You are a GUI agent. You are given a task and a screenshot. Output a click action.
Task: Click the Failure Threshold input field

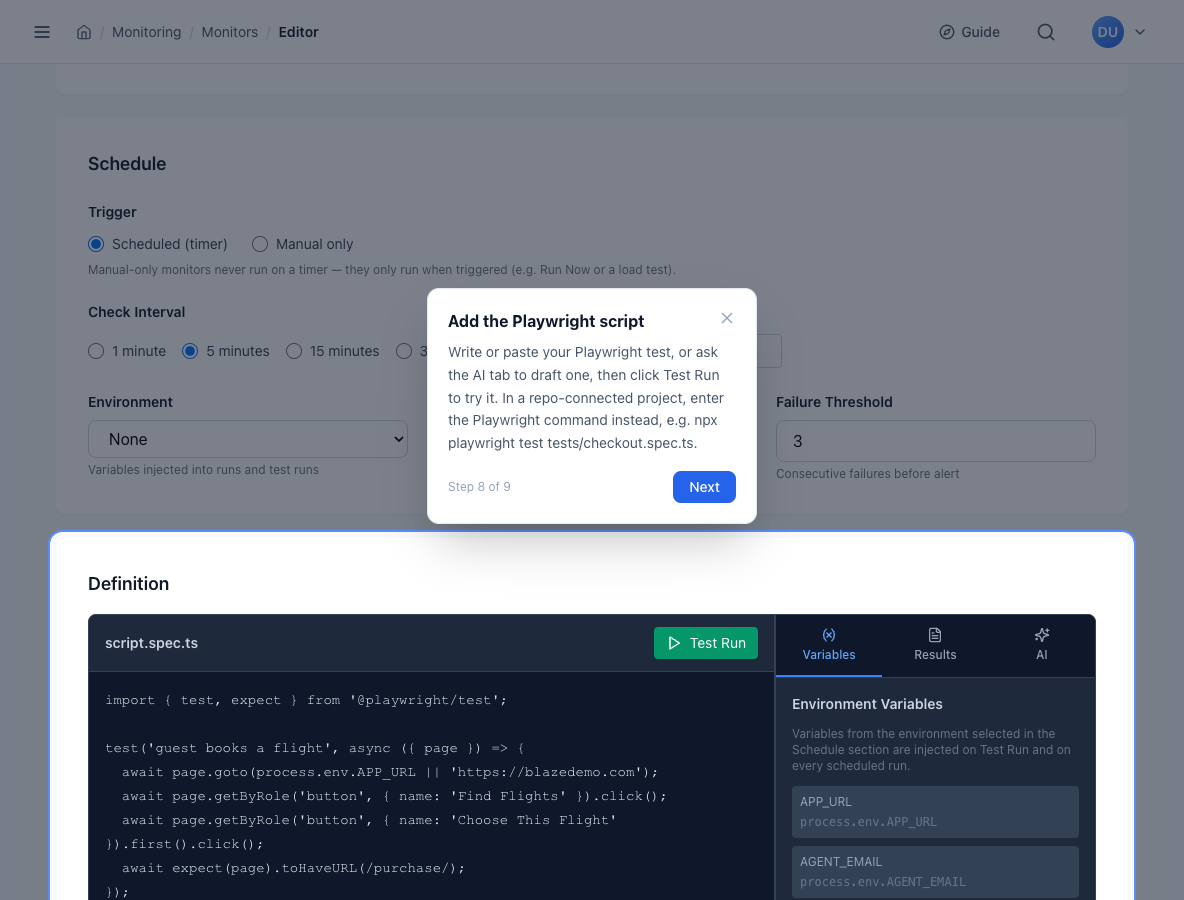936,441
